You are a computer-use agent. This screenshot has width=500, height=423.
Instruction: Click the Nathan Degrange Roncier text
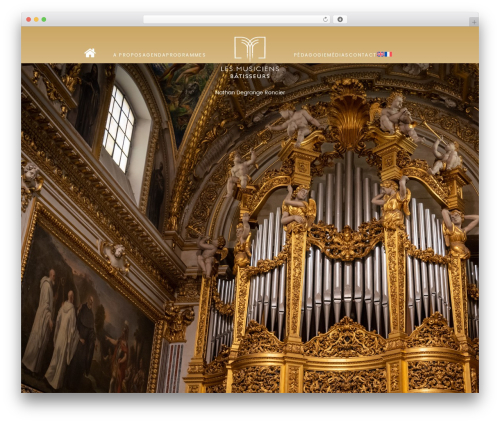(x=250, y=92)
